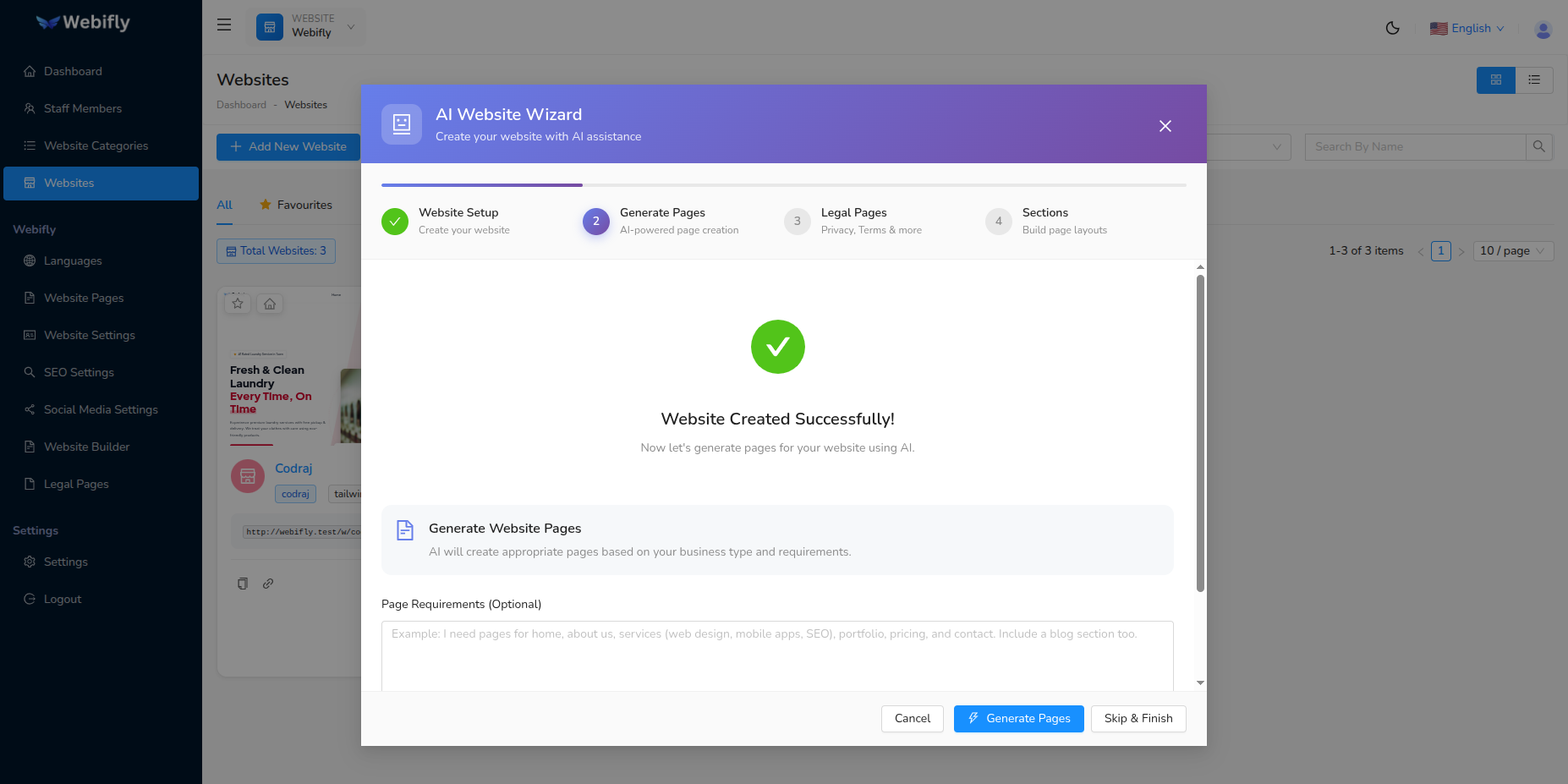Select the All websites tab
The width and height of the screenshot is (1568, 784).
click(x=223, y=205)
